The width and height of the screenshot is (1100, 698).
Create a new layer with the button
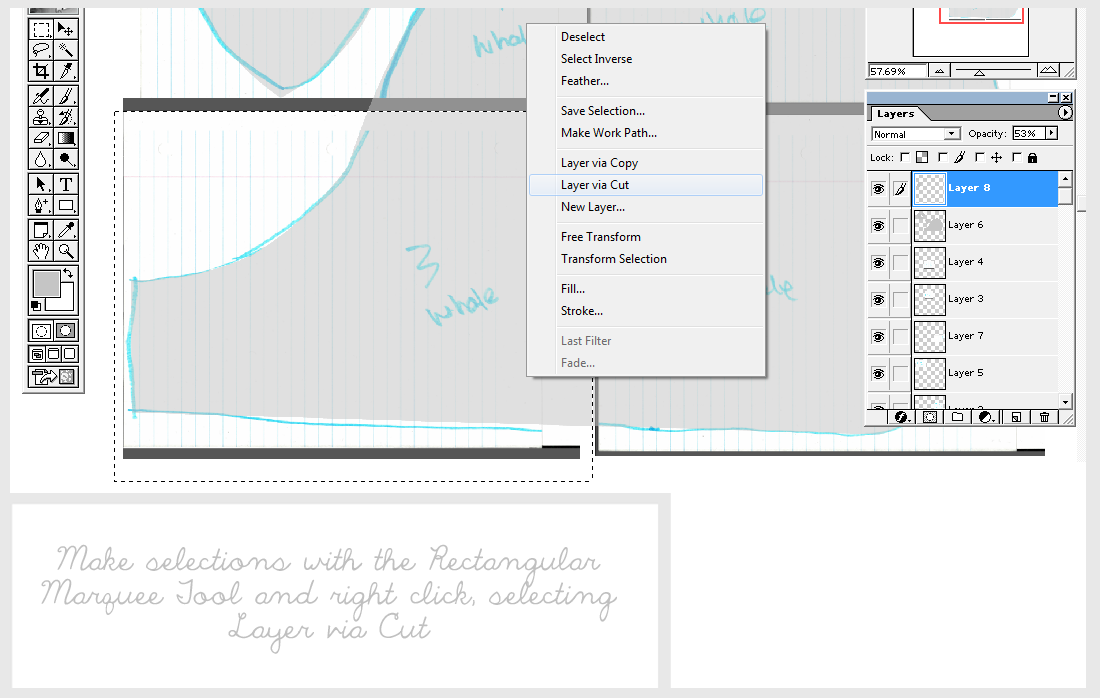[x=1016, y=416]
